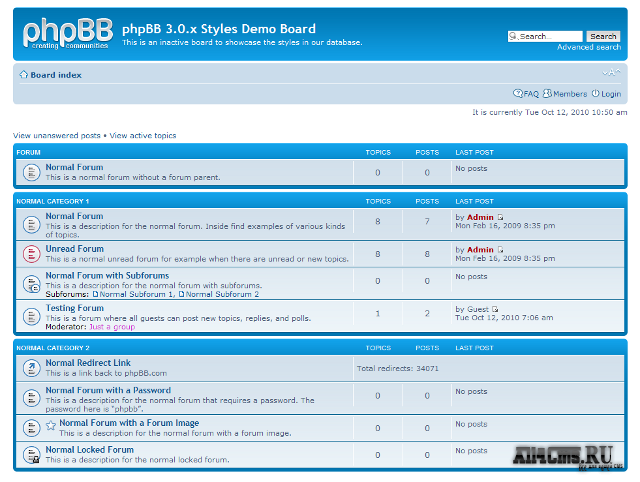Image resolution: width=640 pixels, height=482 pixels.
Task: Click the read forum icon for Normal Forum in Category 1
Action: tap(31, 224)
